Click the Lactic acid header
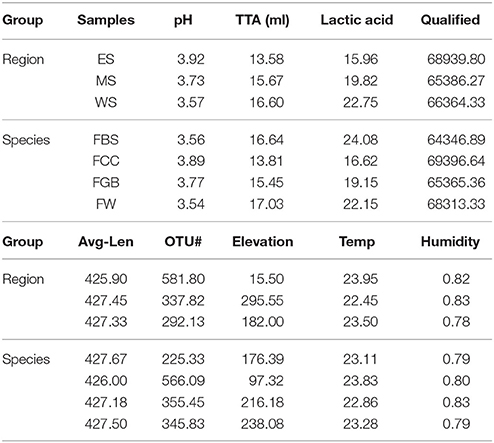 tap(357, 20)
